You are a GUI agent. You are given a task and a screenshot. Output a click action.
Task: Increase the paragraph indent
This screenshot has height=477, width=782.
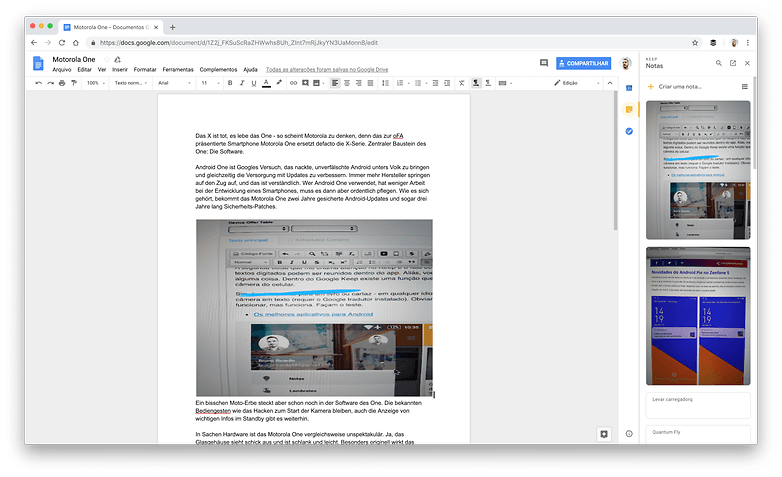(447, 83)
